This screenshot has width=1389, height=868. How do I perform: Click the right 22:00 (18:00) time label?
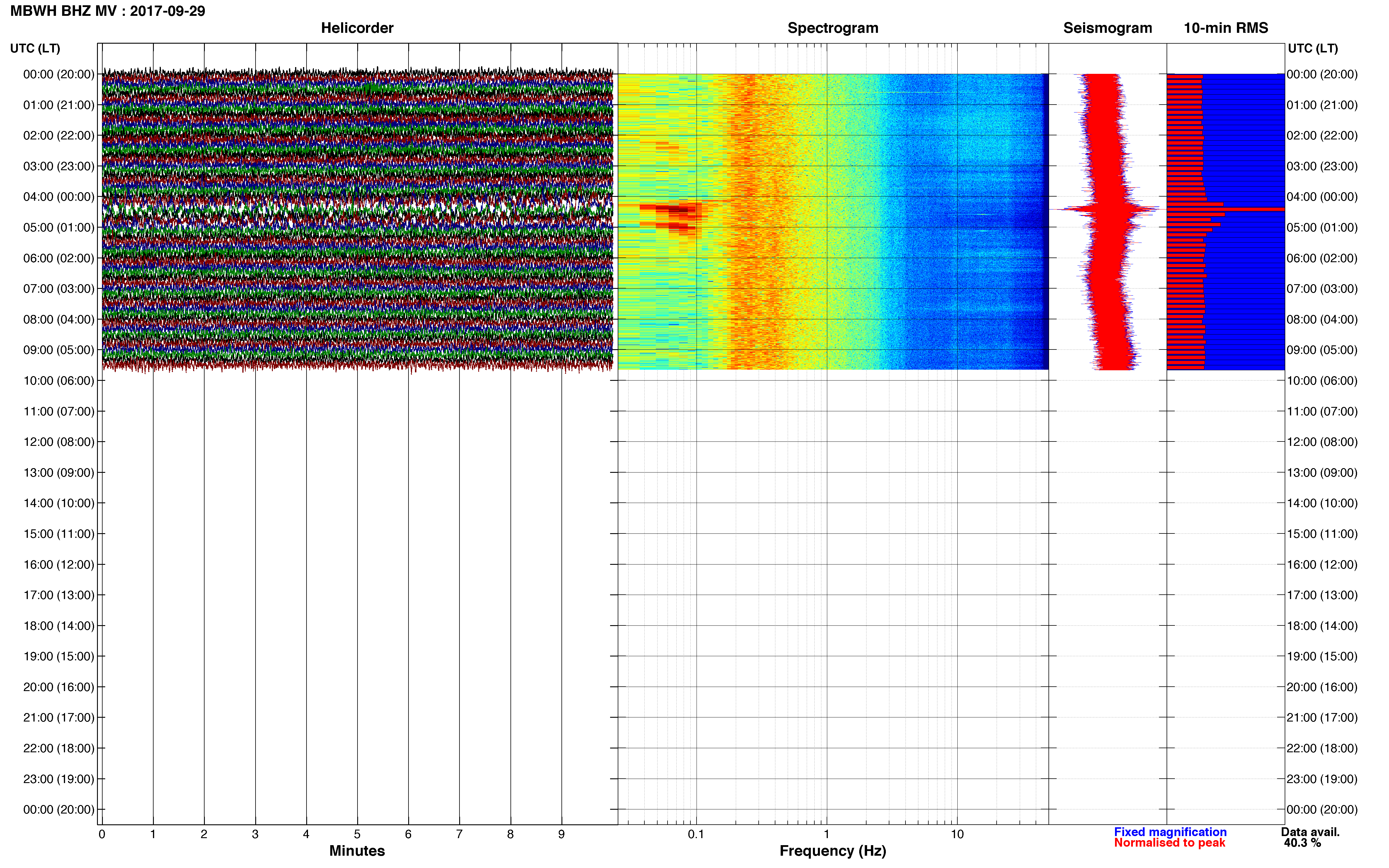(x=1322, y=748)
